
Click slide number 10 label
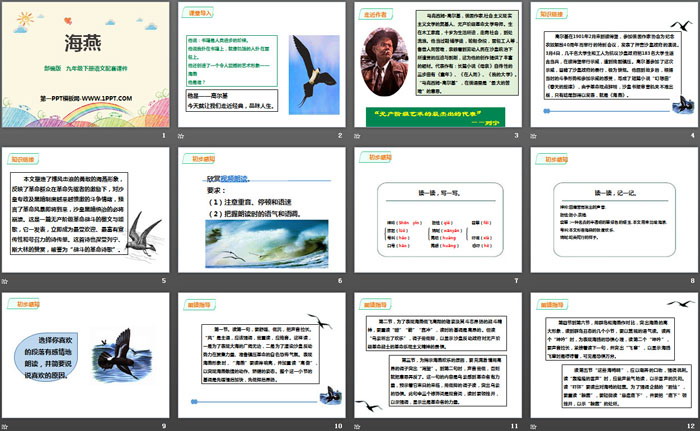[338, 426]
